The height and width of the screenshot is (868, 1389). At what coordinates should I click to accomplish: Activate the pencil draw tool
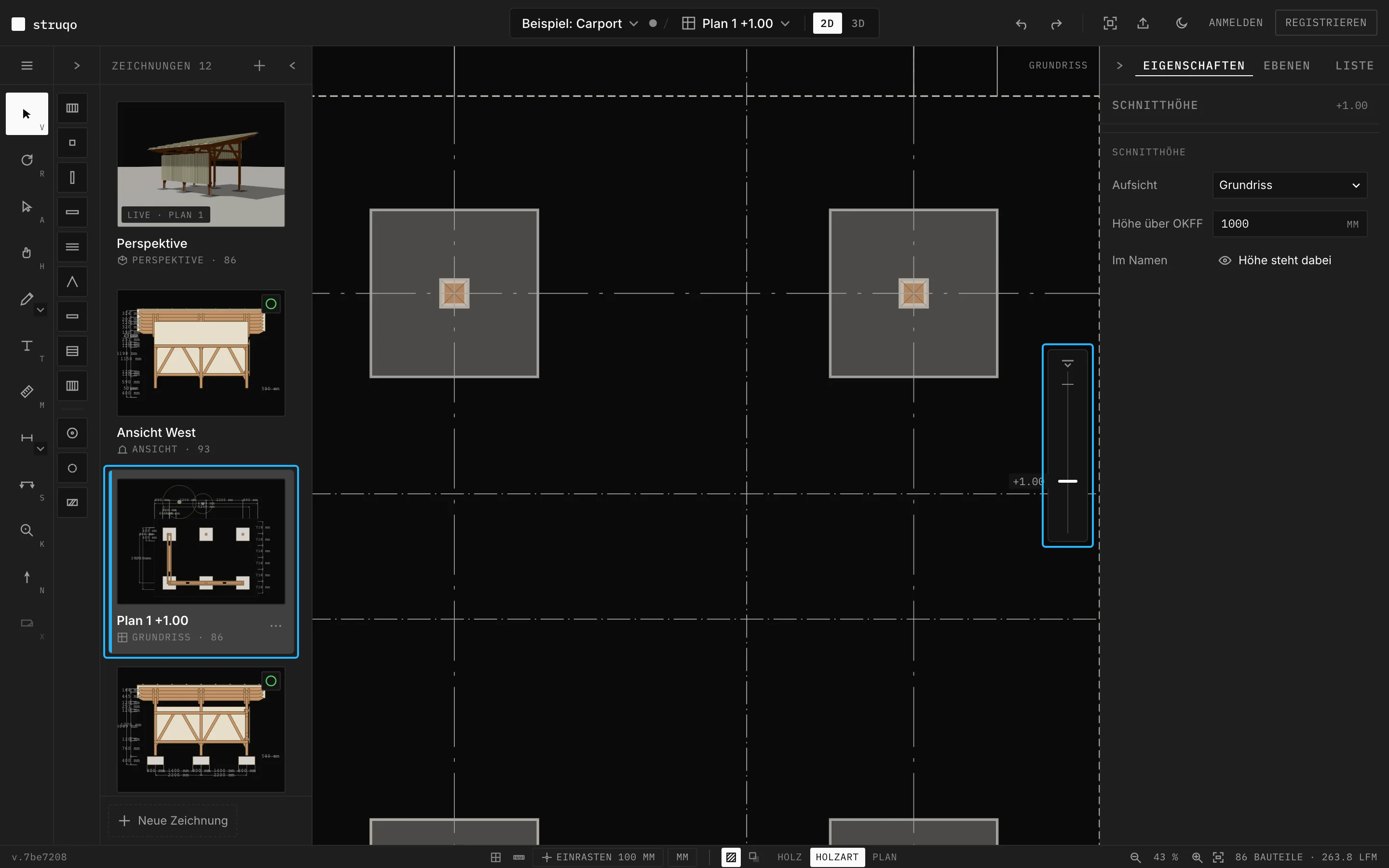pos(26,299)
